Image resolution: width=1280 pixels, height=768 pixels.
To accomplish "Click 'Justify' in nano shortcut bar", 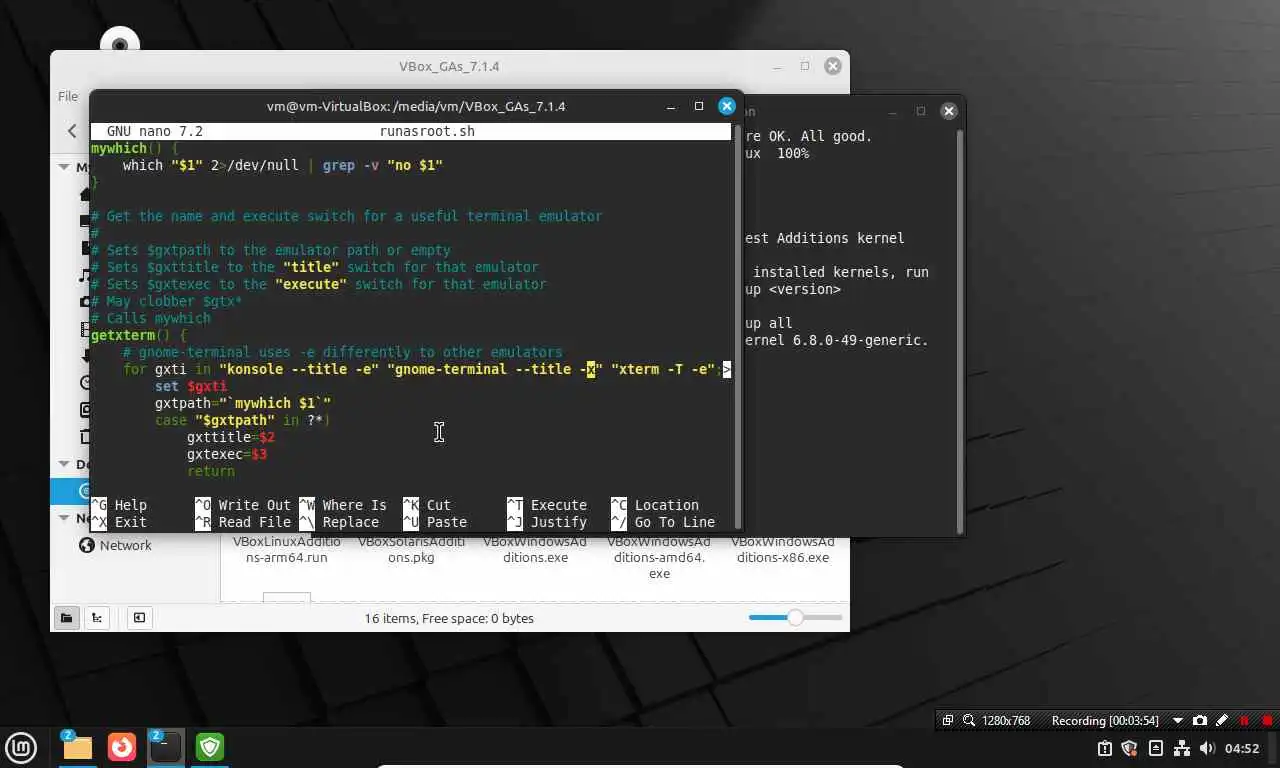I will point(559,522).
